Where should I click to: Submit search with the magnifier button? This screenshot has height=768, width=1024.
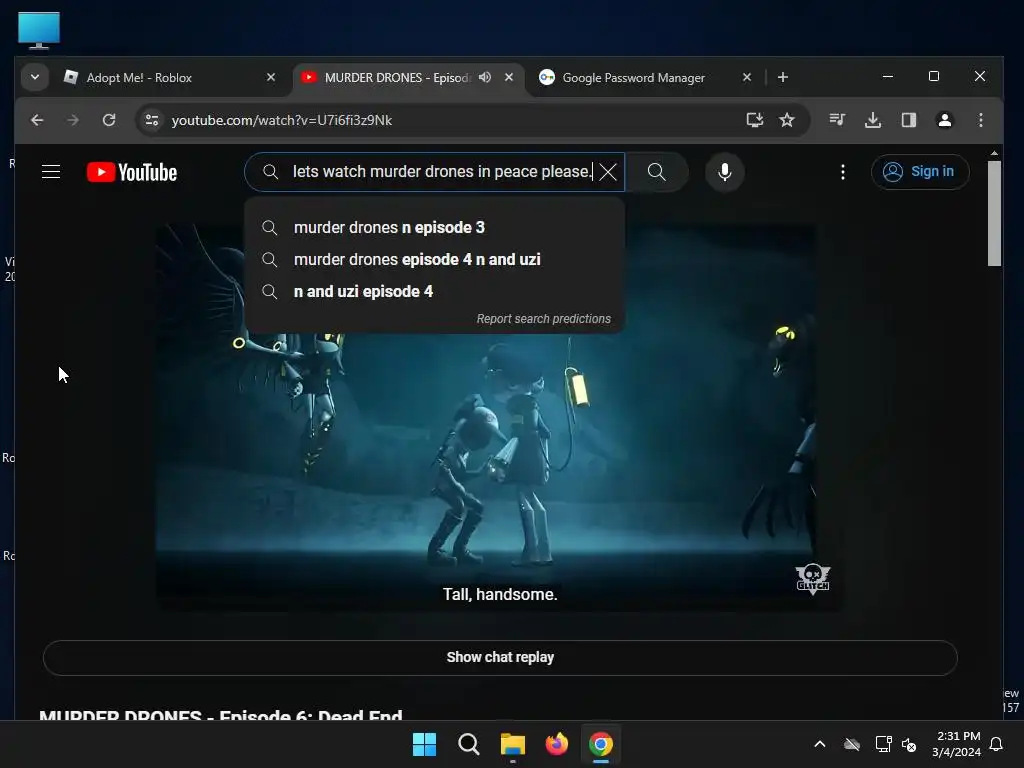[x=656, y=172]
